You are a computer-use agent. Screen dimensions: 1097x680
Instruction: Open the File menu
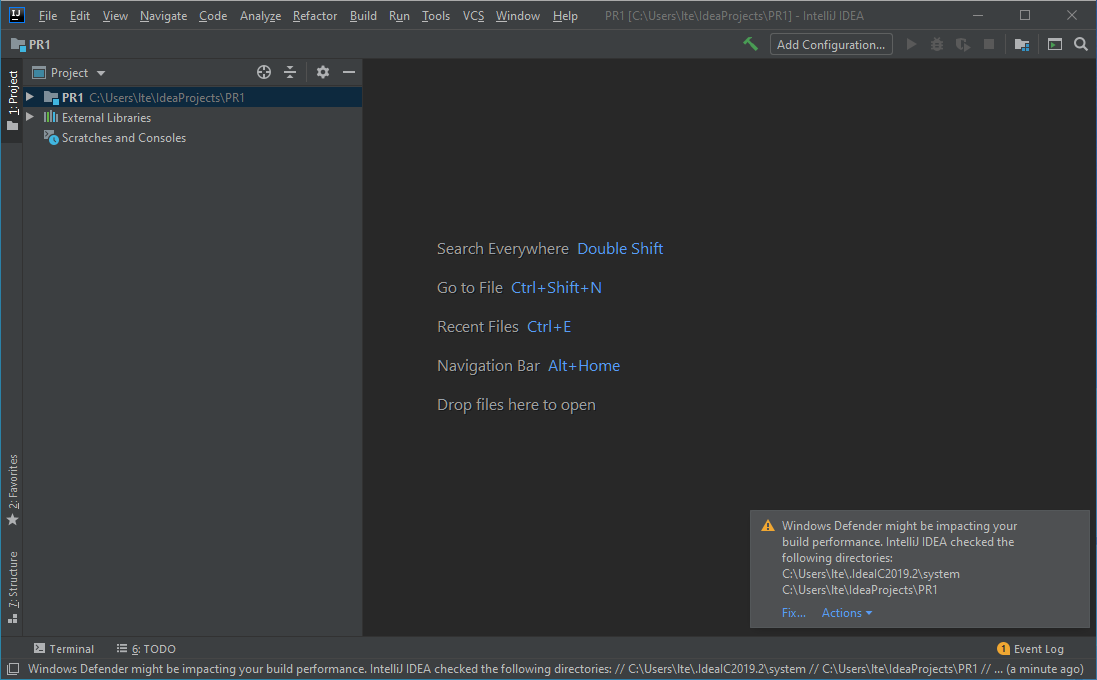pyautogui.click(x=48, y=15)
